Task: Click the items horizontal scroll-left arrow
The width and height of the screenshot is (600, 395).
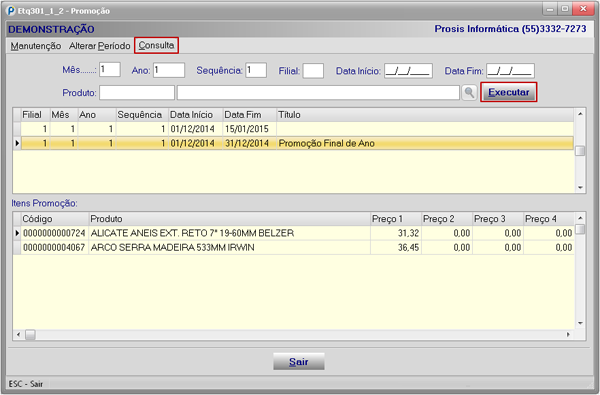Action: point(18,335)
